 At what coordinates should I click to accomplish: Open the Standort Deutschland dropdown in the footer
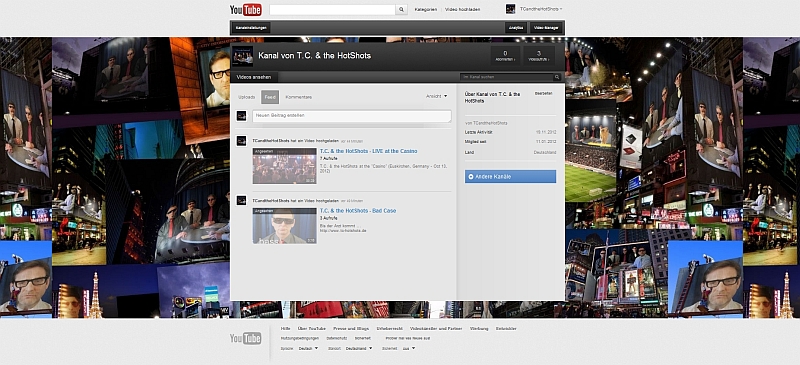pos(359,348)
